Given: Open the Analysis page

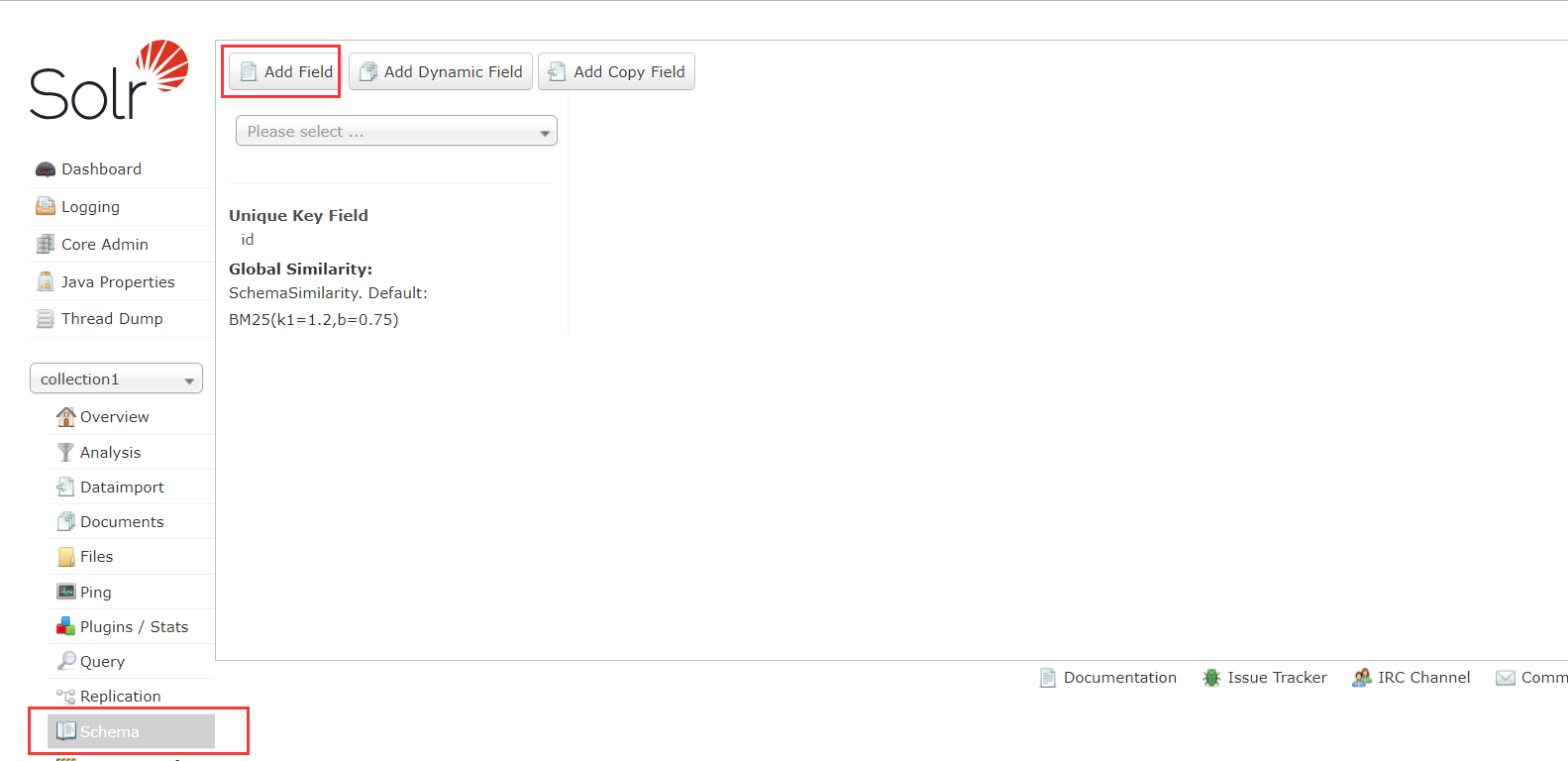Looking at the screenshot, I should (131, 452).
